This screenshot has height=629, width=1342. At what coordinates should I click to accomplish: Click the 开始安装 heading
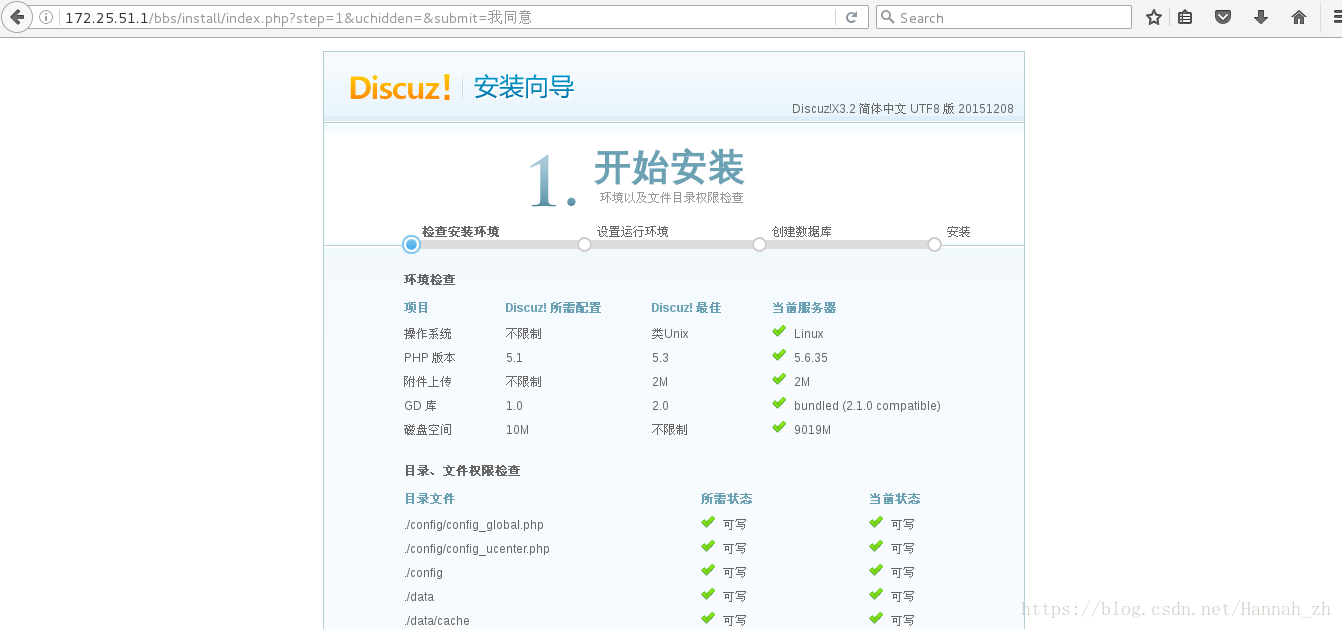669,167
